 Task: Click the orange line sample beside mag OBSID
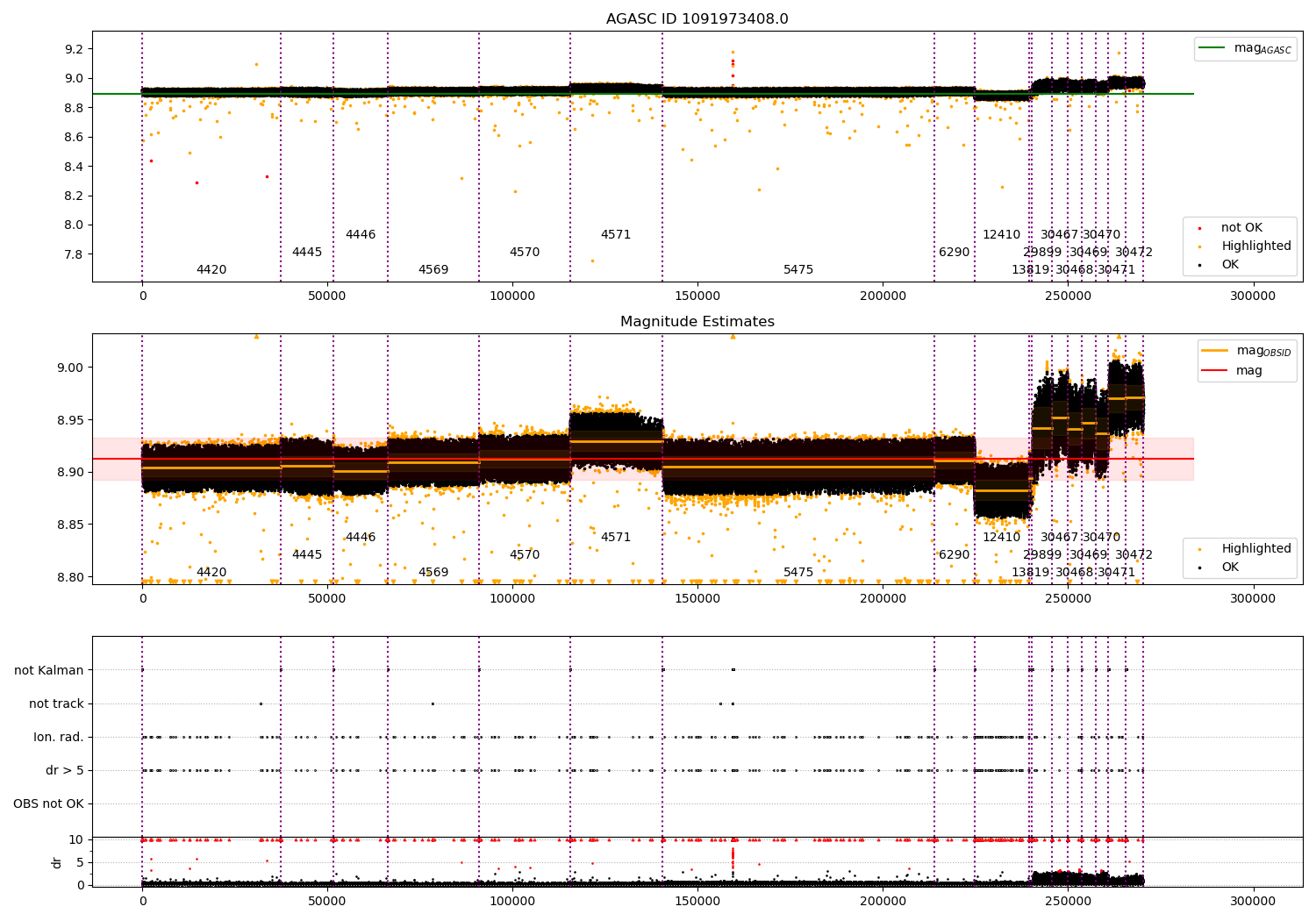(x=1215, y=351)
